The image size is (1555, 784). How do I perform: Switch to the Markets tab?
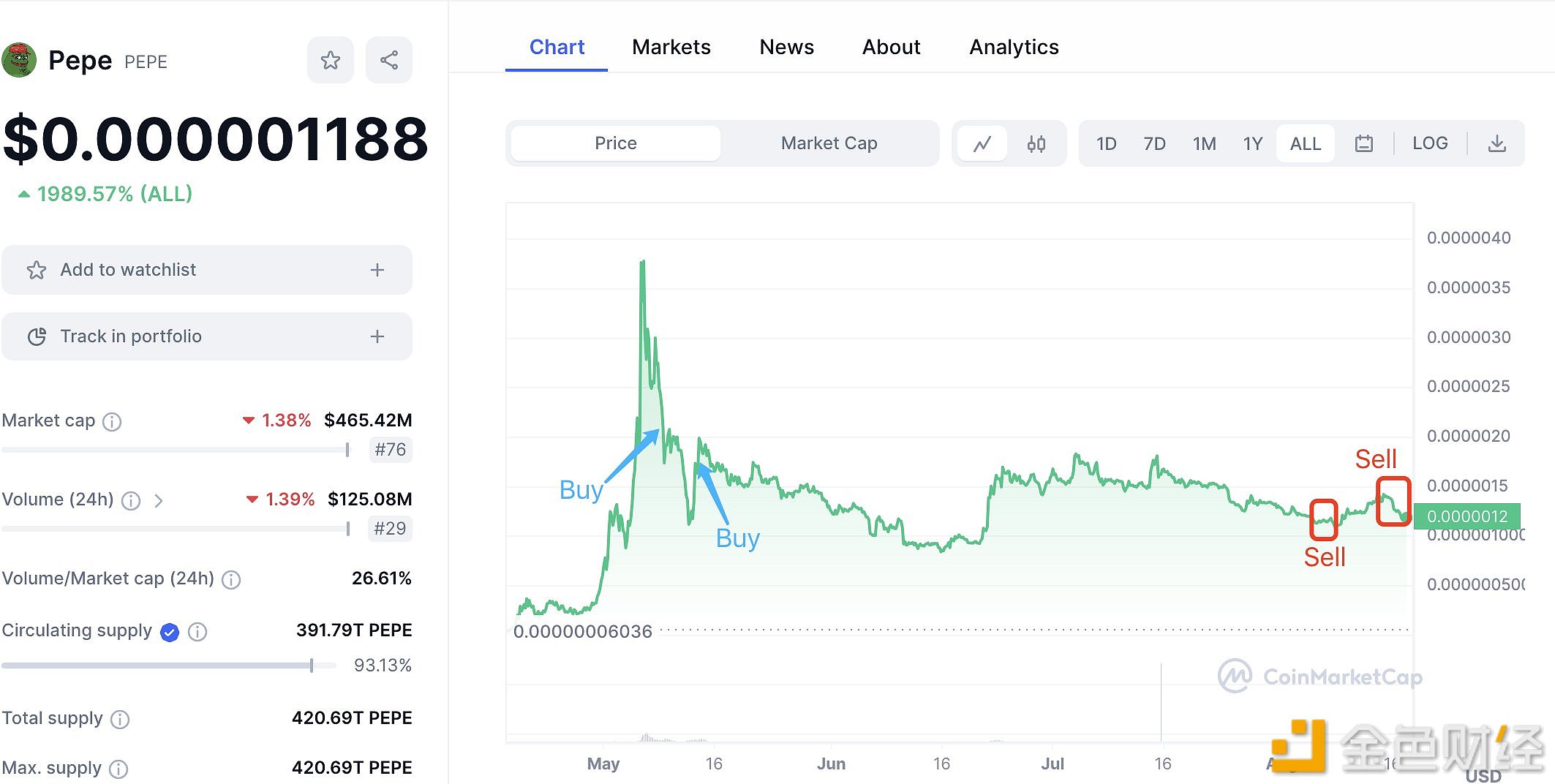(671, 48)
